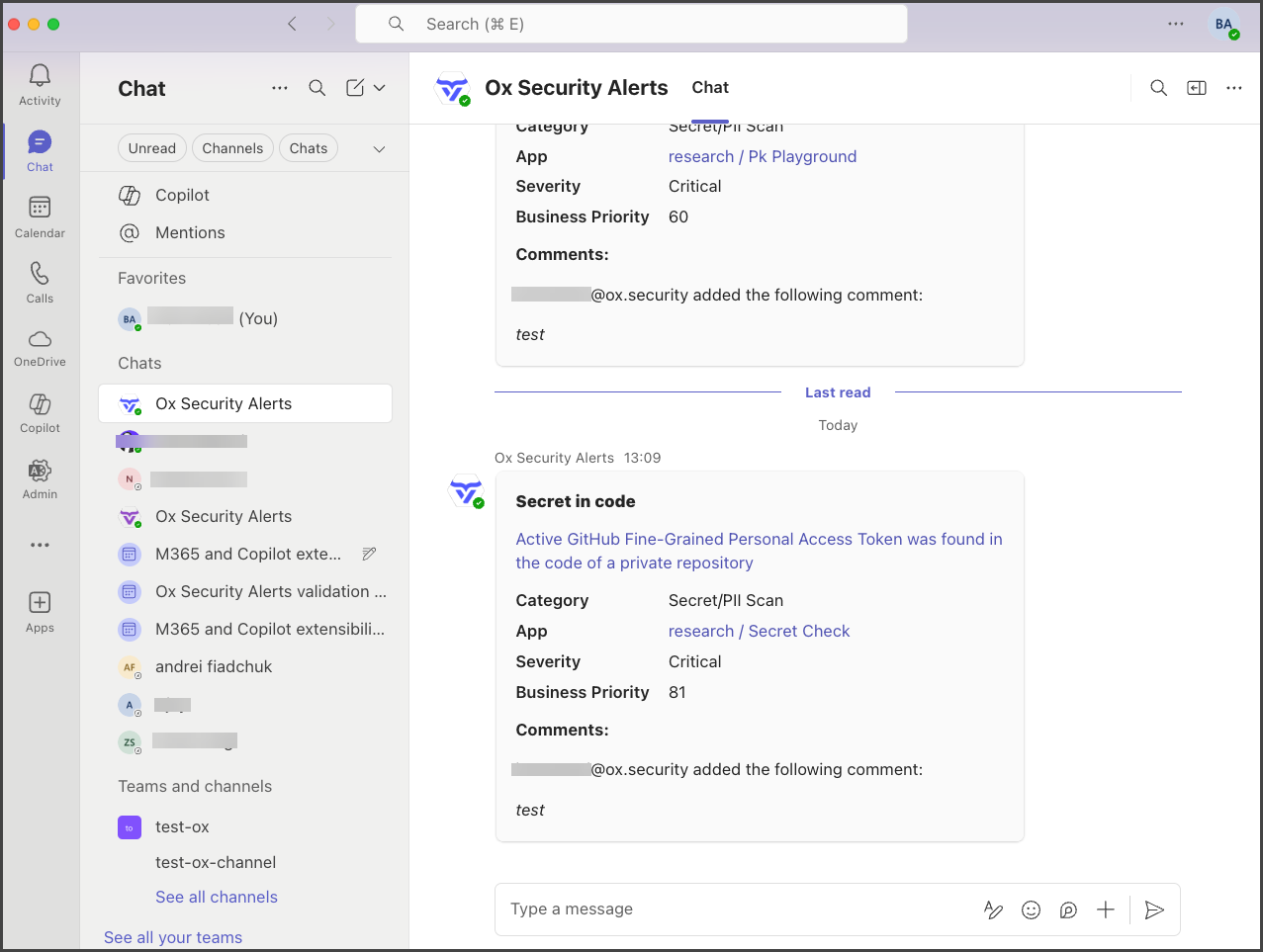The image size is (1263, 952).
Task: Collapse the Chats section header
Action: pyautogui.click(x=139, y=363)
